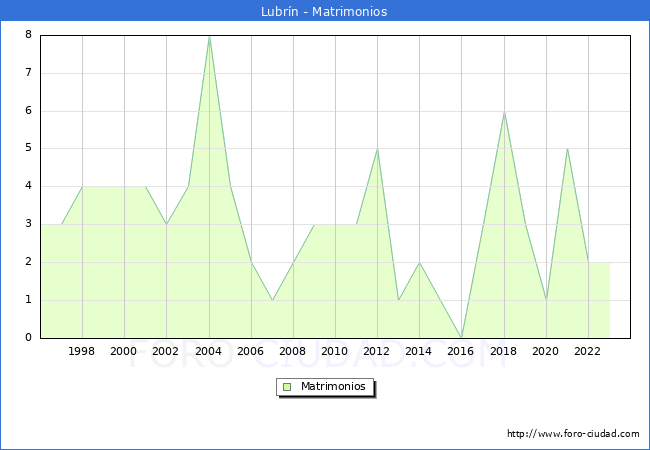The image size is (650, 450).
Task: Click the chart title Lubrín - Matrimonios
Action: point(324,12)
